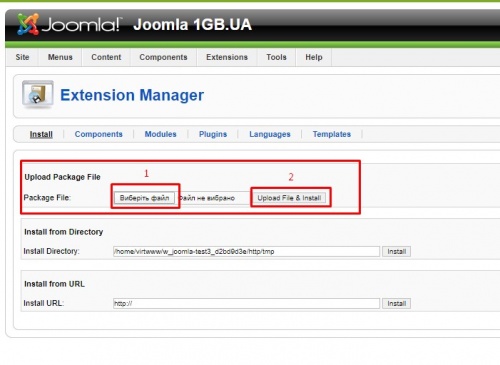Focus the Install Directory path field
This screenshot has width=500, height=365.
(x=246, y=251)
